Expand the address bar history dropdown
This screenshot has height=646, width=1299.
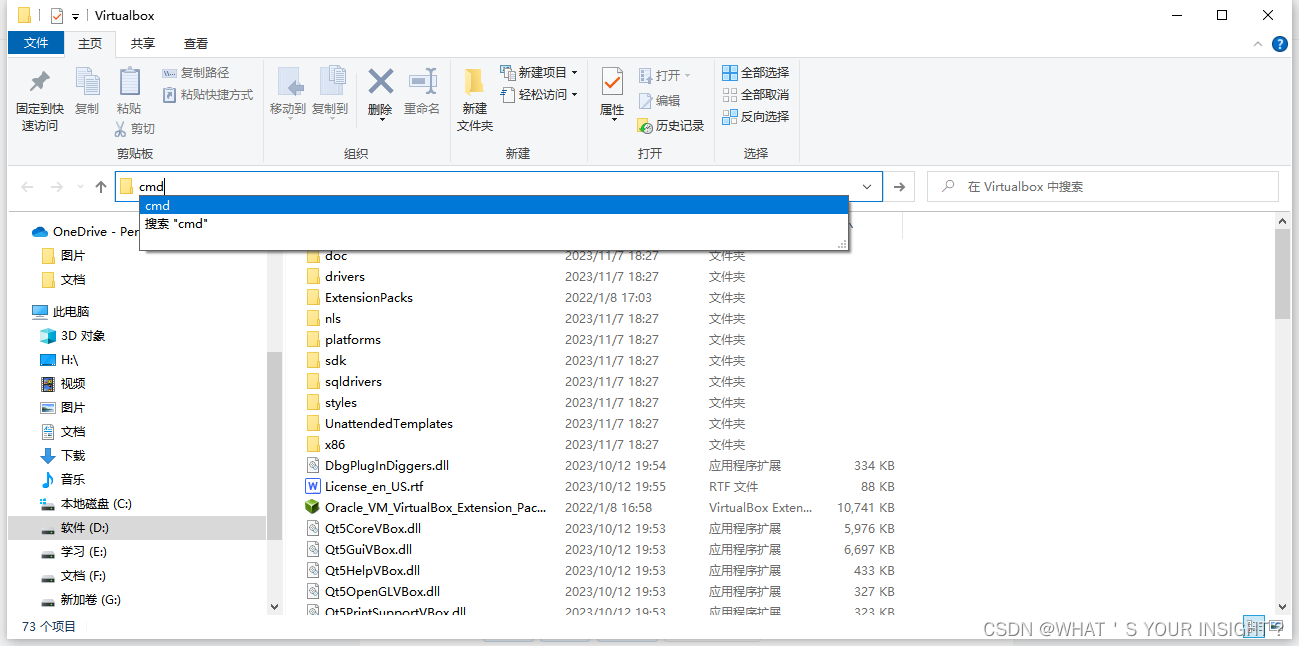[x=868, y=187]
